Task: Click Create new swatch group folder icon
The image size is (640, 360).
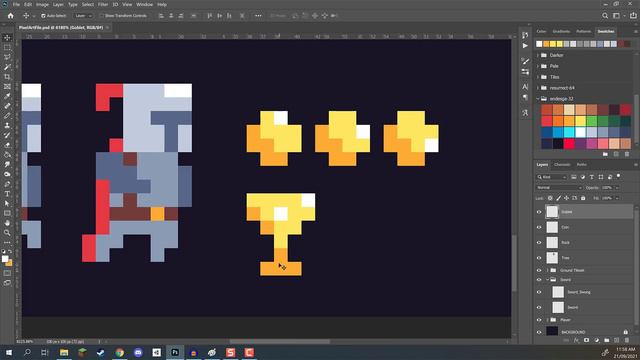Action: pyautogui.click(x=605, y=154)
